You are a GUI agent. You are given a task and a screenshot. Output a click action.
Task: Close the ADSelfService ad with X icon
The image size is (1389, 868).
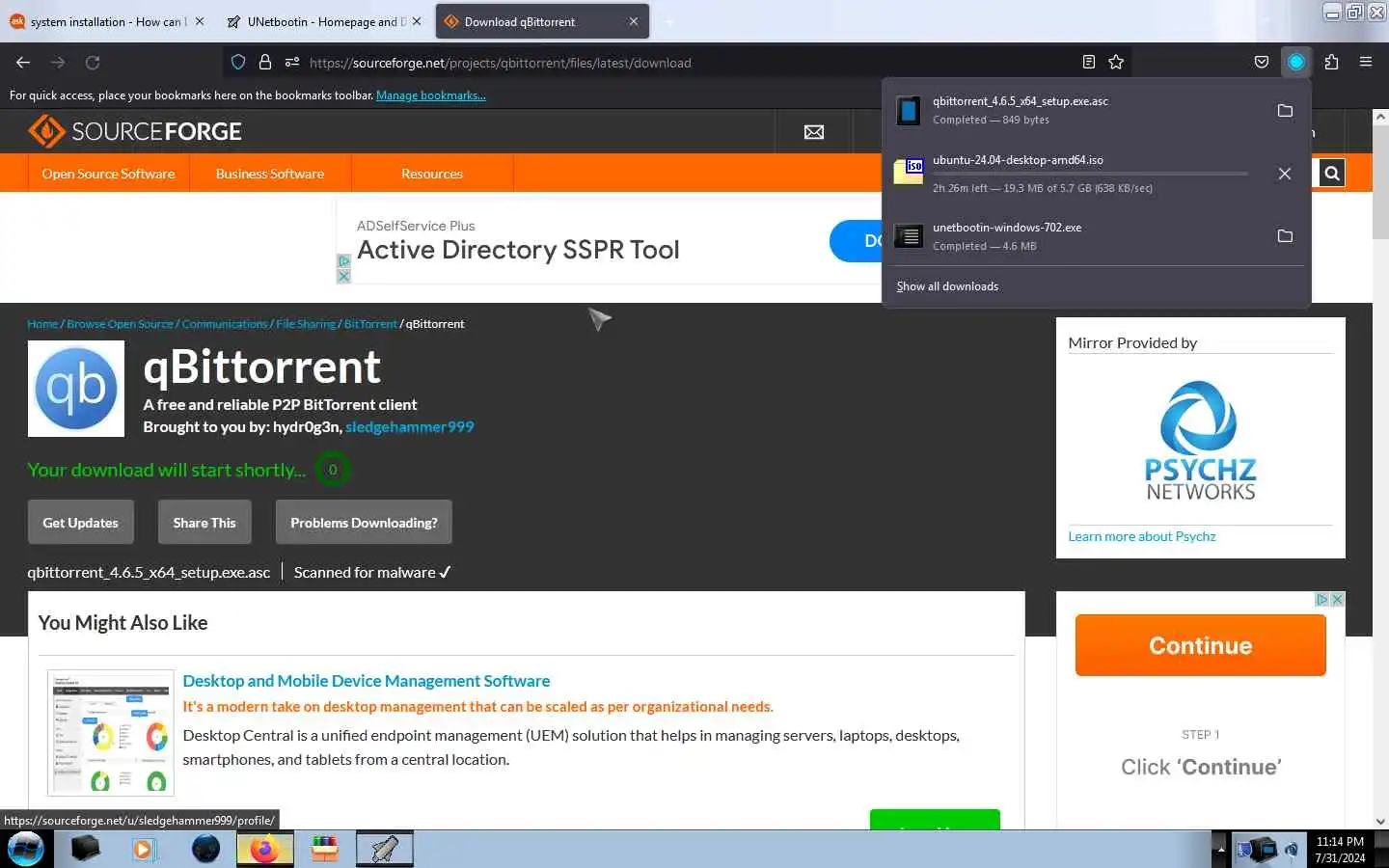point(343,276)
